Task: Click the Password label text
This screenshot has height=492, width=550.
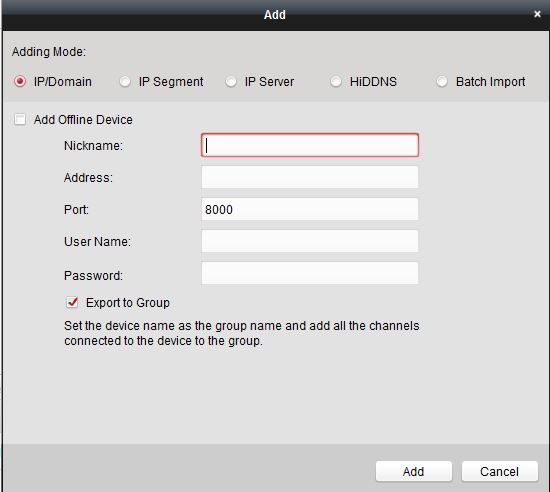Action: point(93,276)
